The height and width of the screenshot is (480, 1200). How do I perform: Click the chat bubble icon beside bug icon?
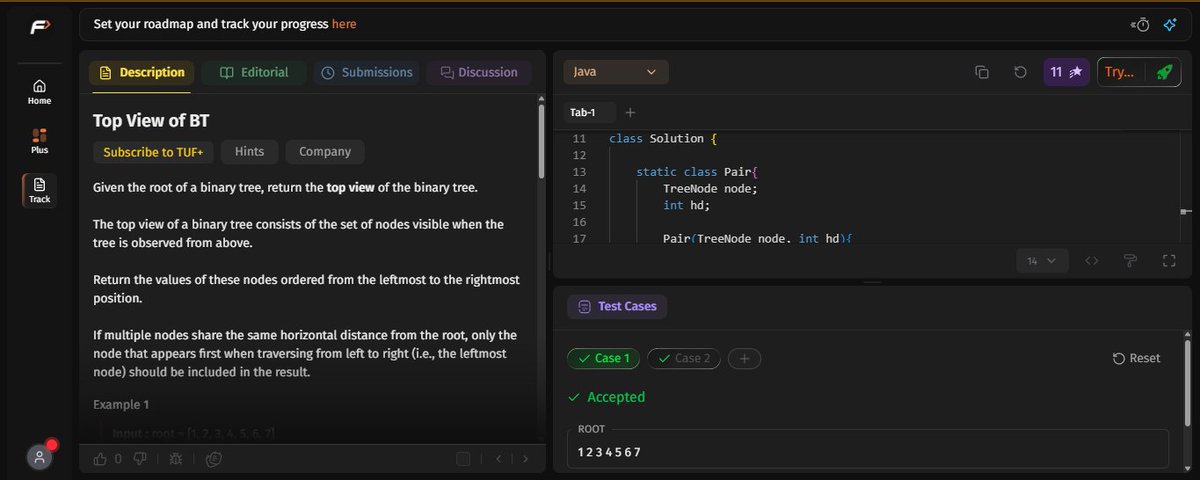pos(213,459)
